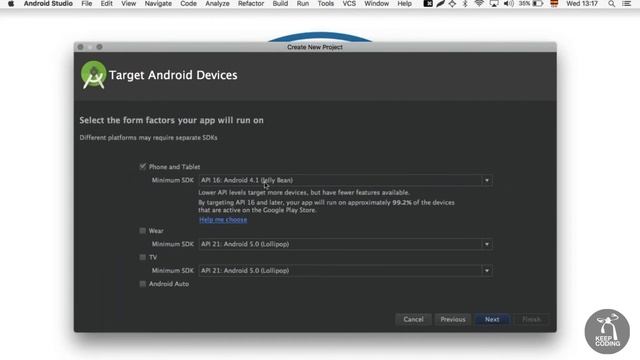Open the File menu
This screenshot has height=360, width=640.
pos(87,4)
